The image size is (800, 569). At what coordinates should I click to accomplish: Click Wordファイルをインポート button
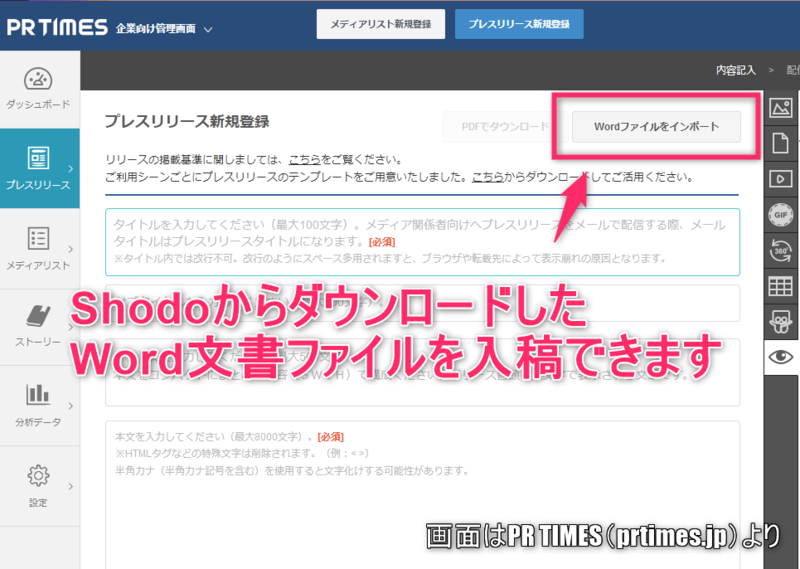pyautogui.click(x=656, y=127)
